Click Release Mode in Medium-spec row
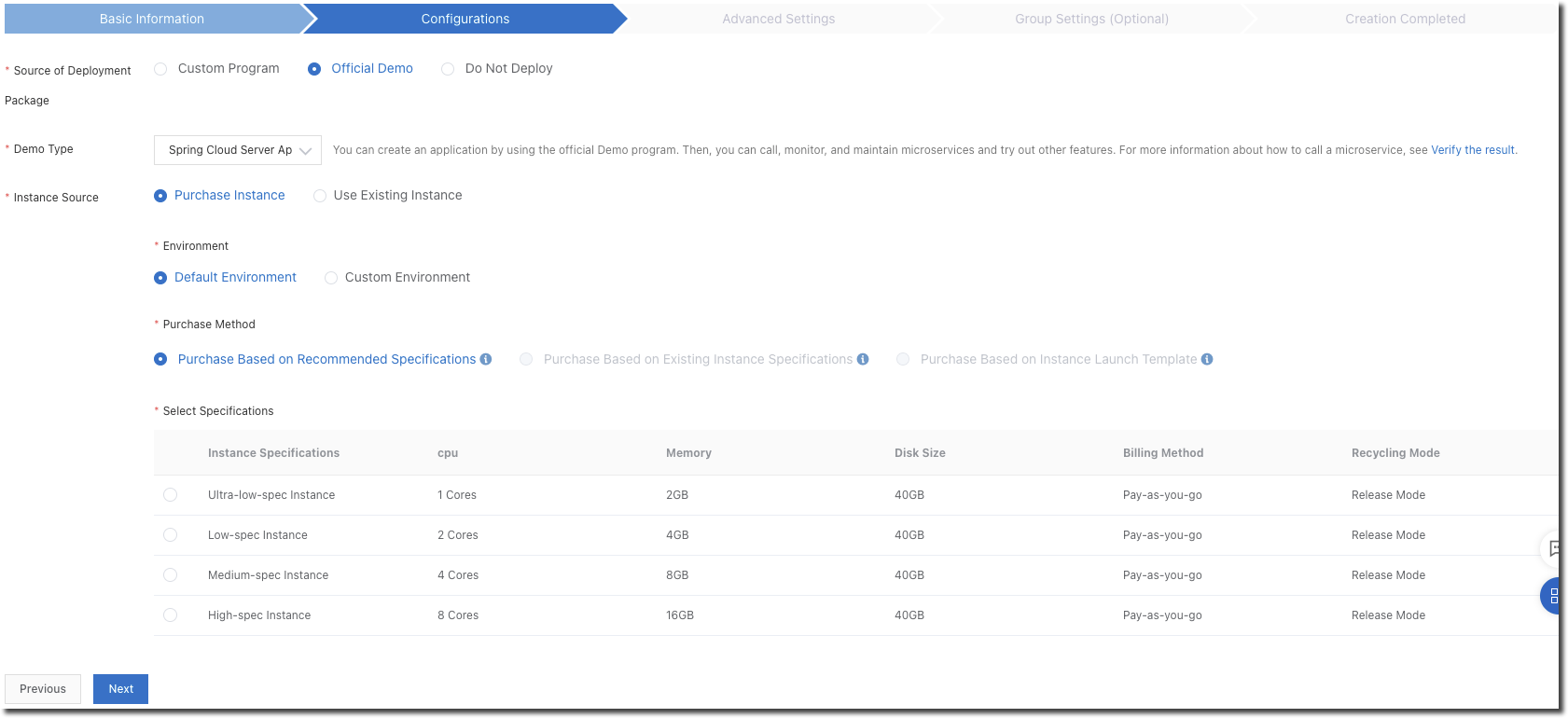 [x=1388, y=575]
